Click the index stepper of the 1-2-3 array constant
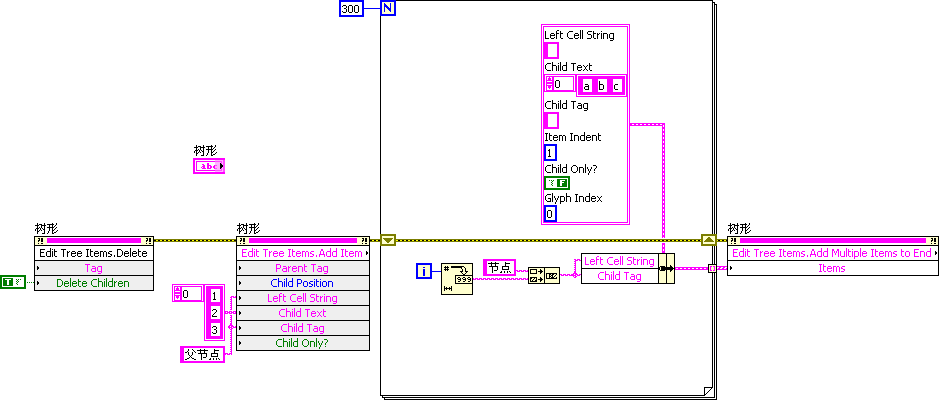Image resolution: width=939 pixels, height=400 pixels. click(178, 294)
